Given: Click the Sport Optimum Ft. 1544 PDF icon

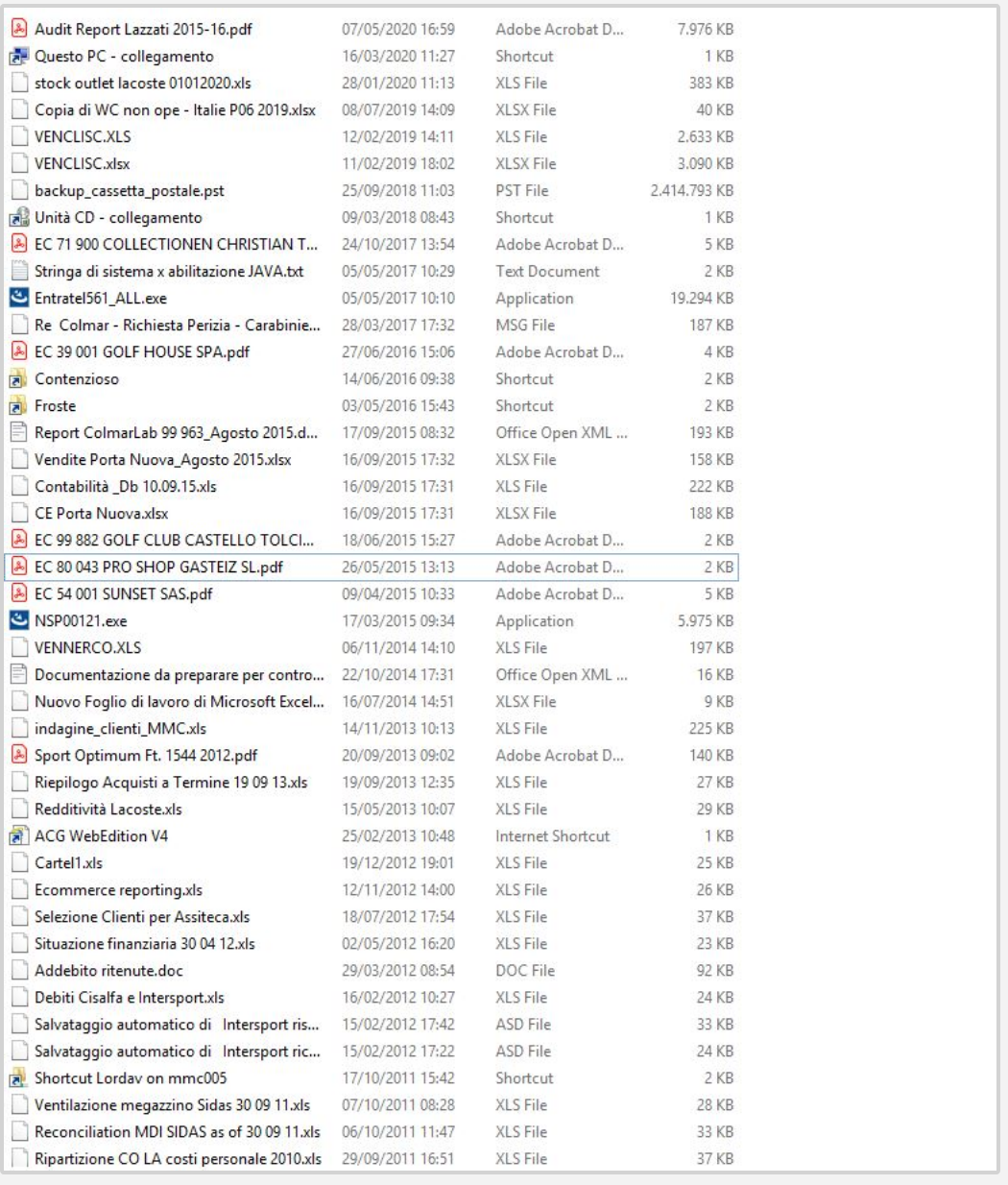Looking at the screenshot, I should 18,755.
